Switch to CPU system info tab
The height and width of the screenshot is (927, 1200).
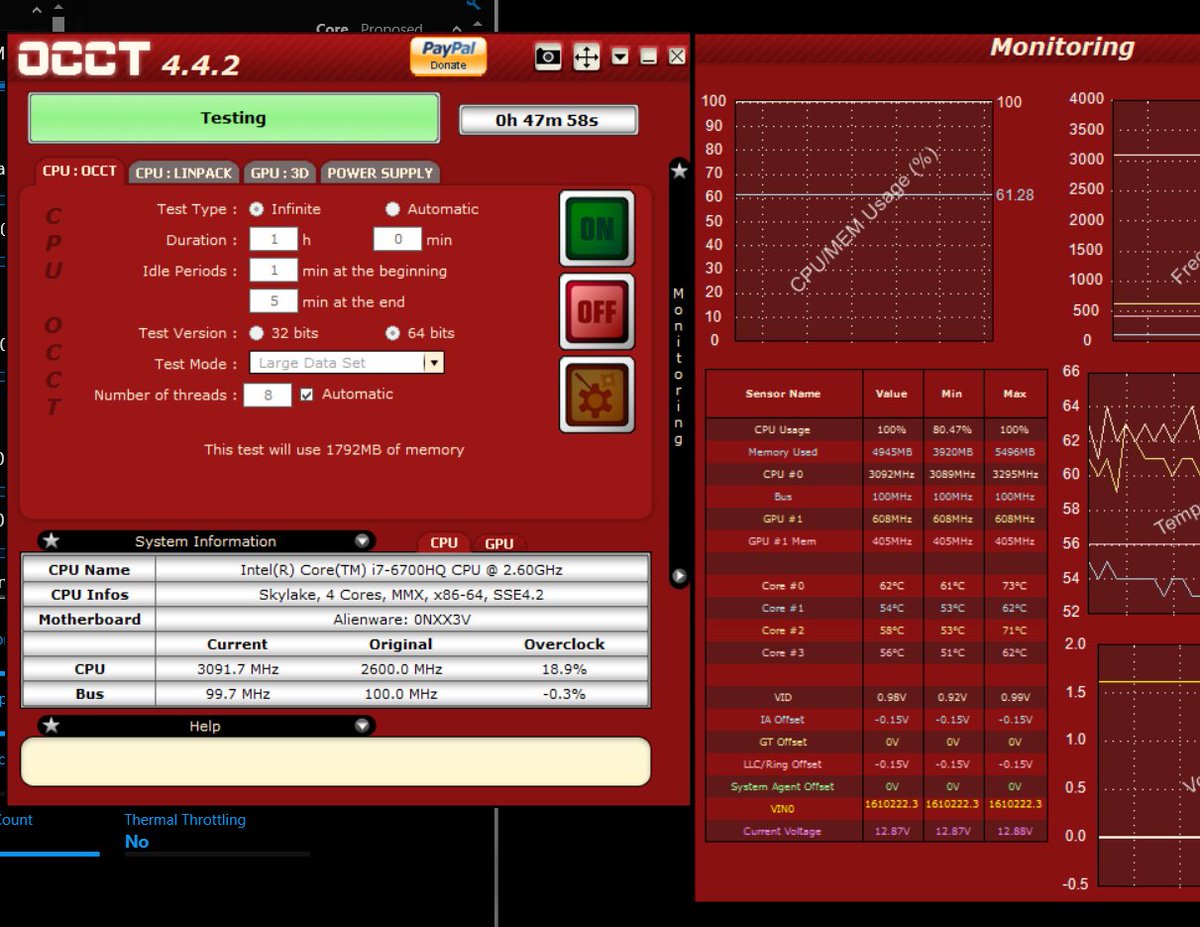[444, 543]
